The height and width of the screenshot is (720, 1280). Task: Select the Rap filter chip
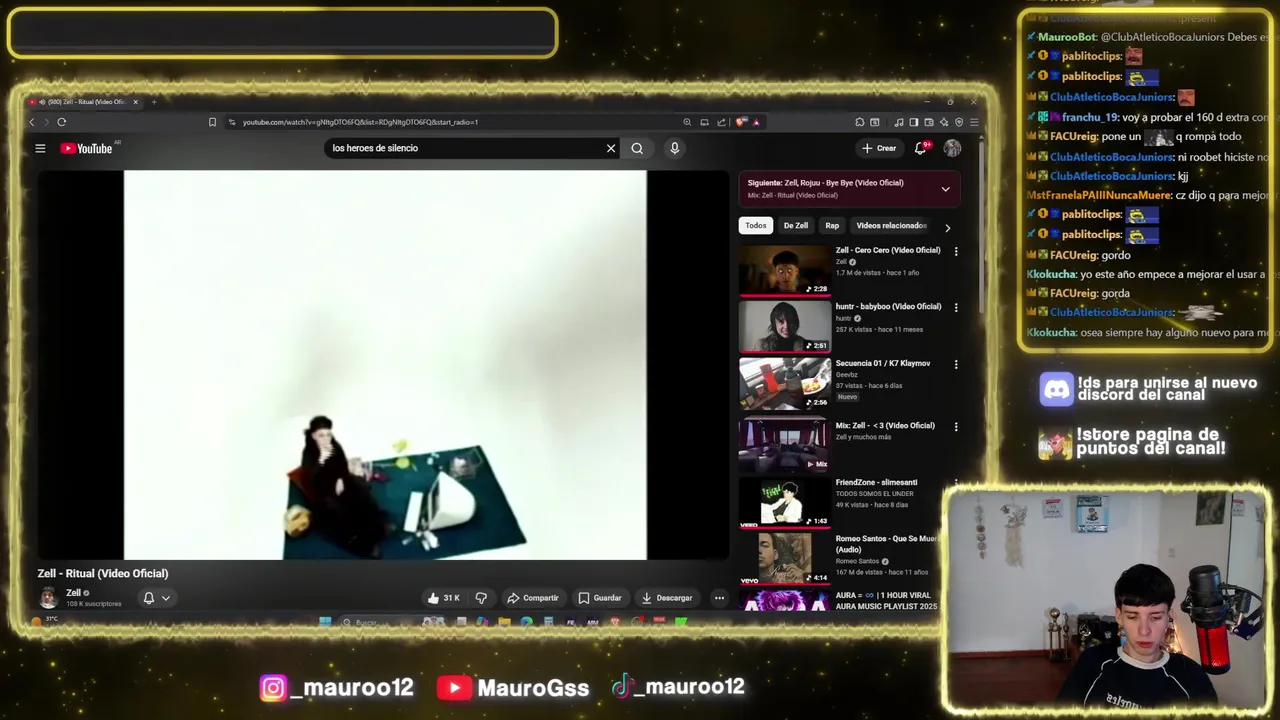[832, 226]
